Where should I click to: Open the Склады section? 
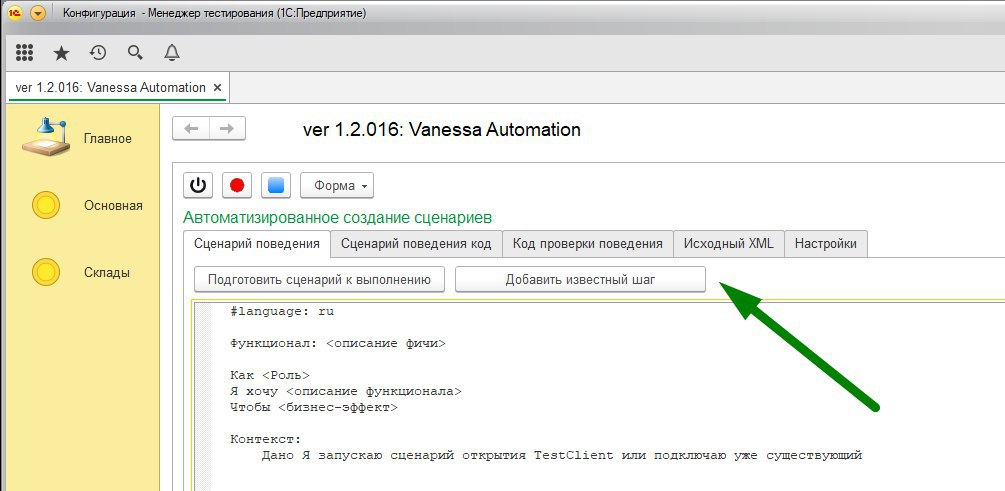106,272
